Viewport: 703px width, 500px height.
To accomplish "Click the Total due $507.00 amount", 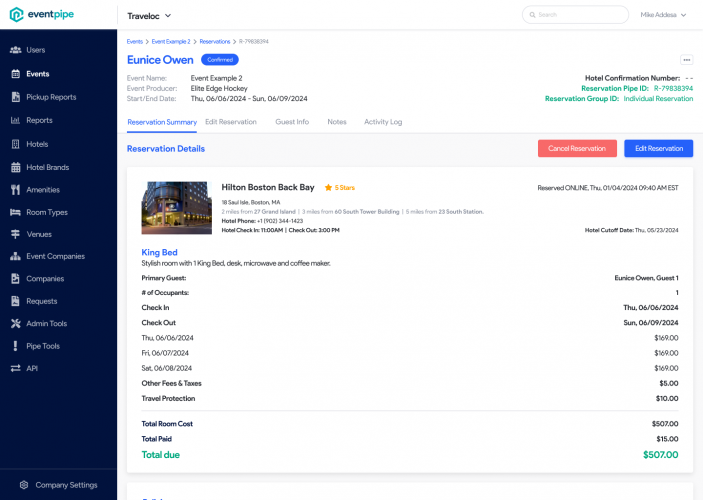I will (660, 455).
